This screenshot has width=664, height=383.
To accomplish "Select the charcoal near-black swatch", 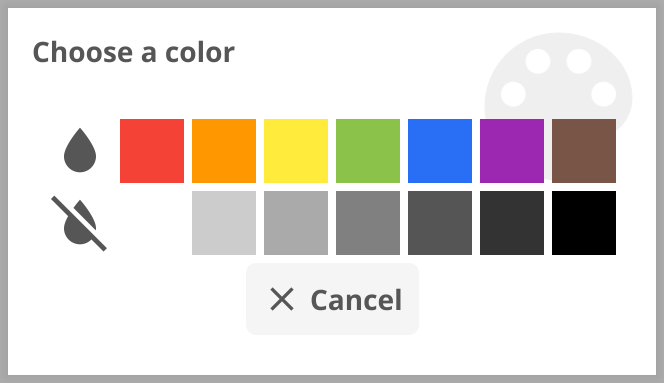I will pyautogui.click(x=512, y=223).
